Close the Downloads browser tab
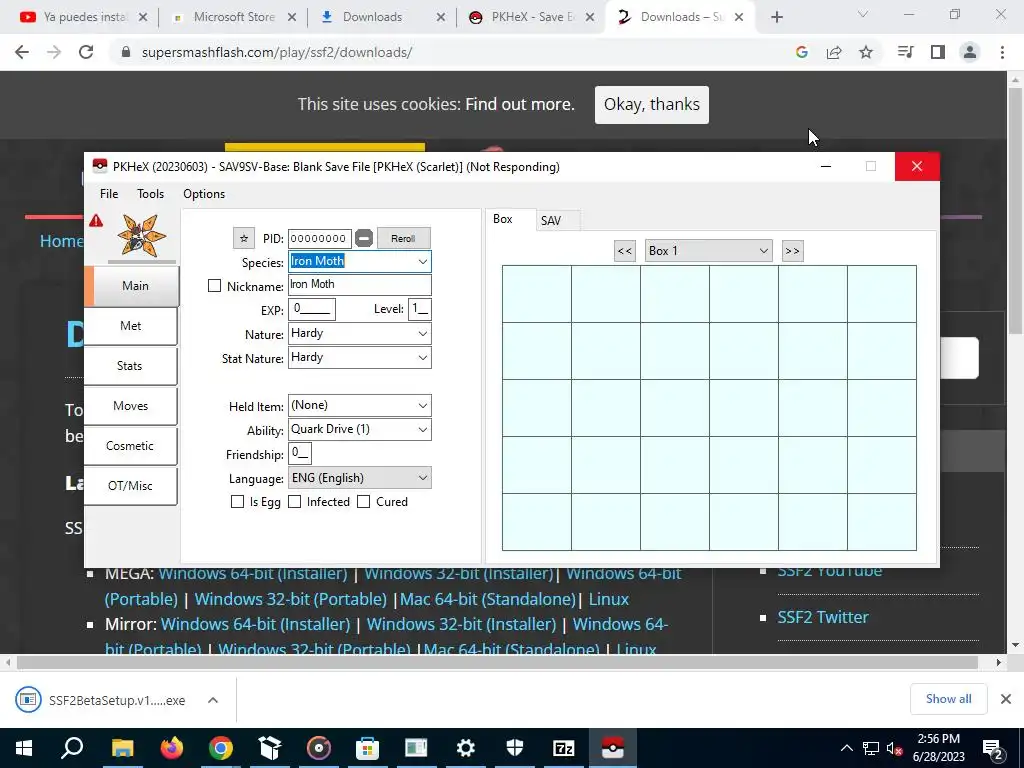 441,18
